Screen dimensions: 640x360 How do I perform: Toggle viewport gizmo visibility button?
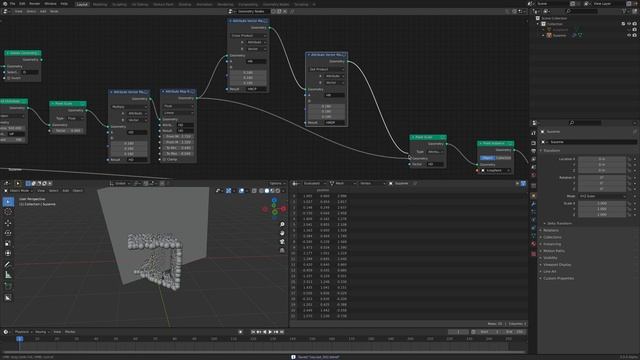(x=229, y=191)
